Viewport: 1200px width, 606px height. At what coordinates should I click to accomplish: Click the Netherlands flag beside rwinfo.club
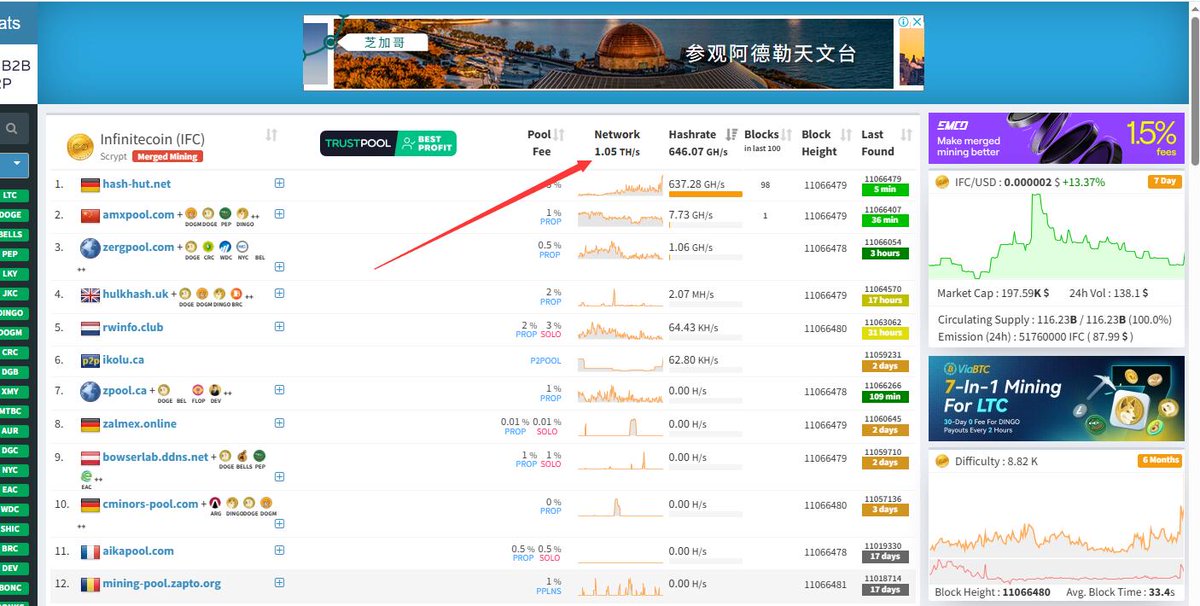(90, 328)
